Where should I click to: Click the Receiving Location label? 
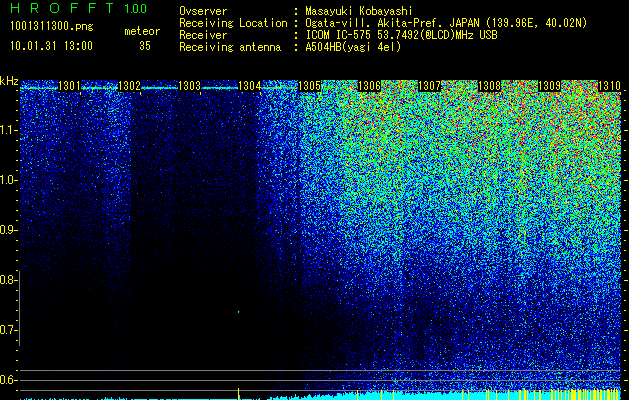point(233,23)
